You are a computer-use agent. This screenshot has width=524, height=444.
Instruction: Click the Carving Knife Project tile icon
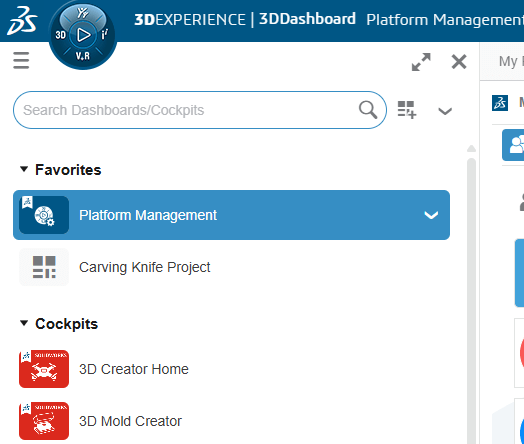point(44,267)
